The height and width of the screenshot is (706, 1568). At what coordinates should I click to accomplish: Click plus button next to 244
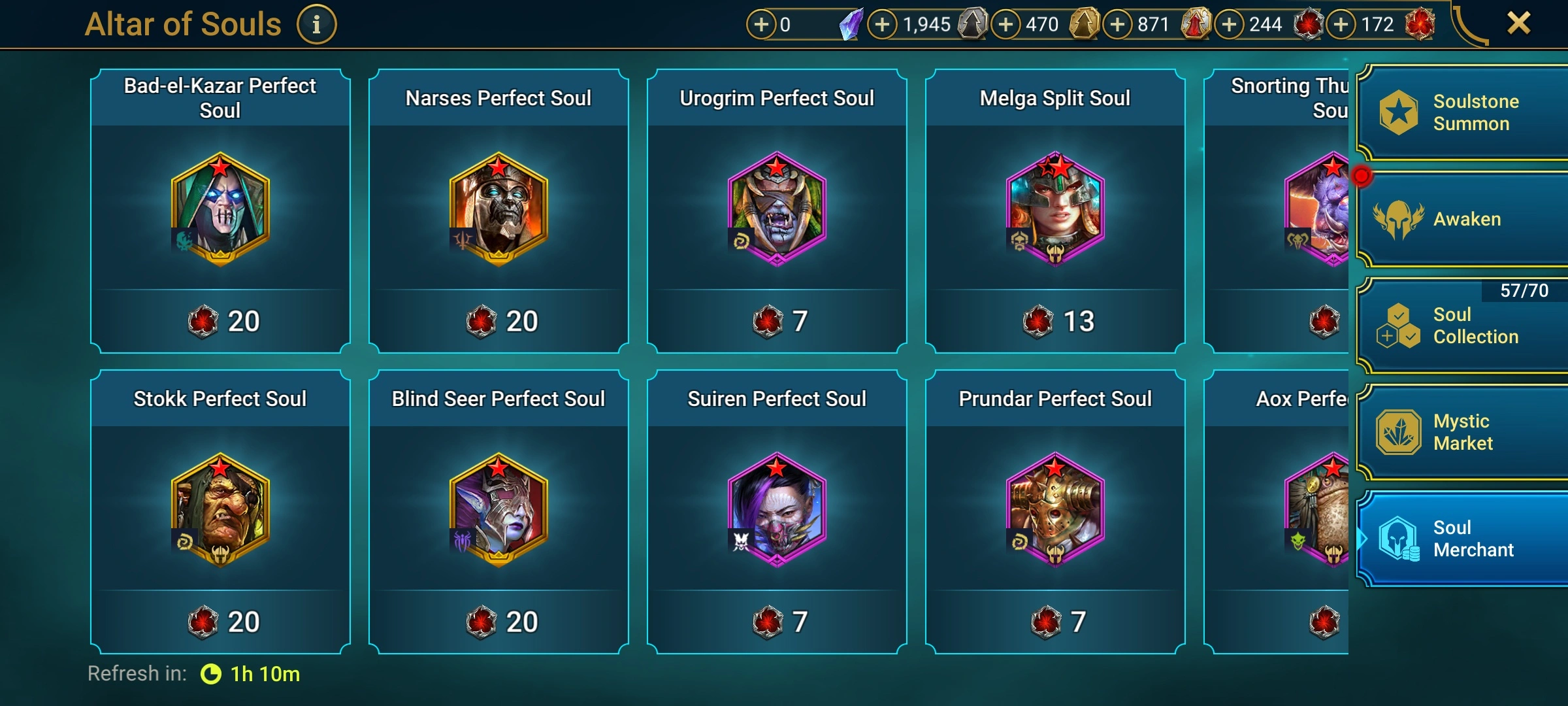coord(1229,25)
